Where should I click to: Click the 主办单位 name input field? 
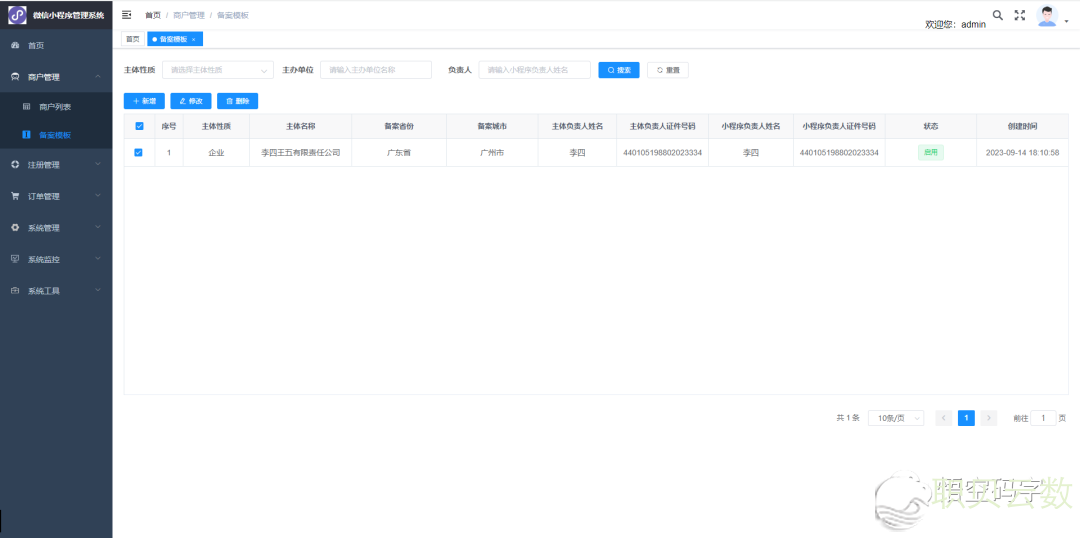(375, 70)
